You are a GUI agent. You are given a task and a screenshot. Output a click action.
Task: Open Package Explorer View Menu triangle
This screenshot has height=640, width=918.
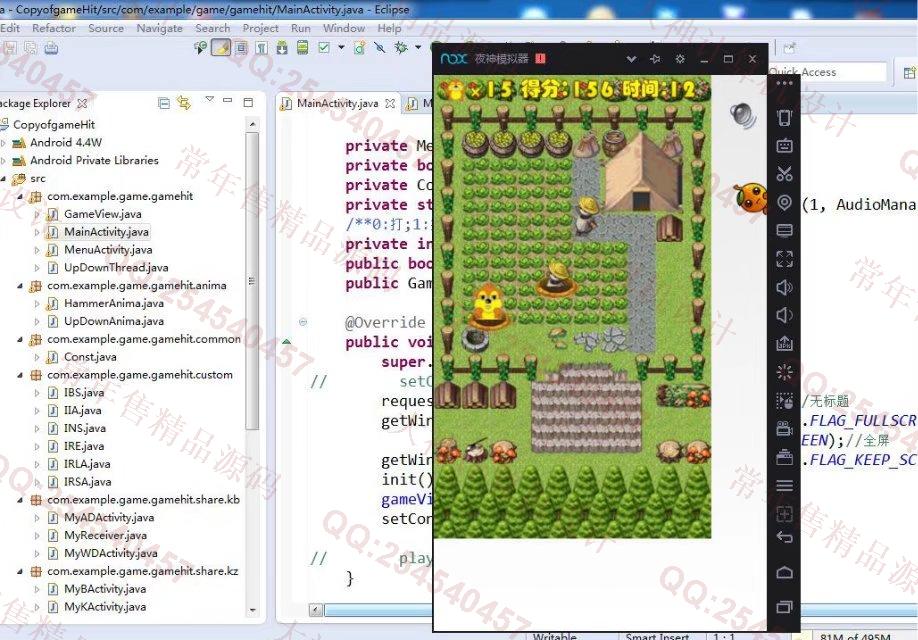coord(210,100)
